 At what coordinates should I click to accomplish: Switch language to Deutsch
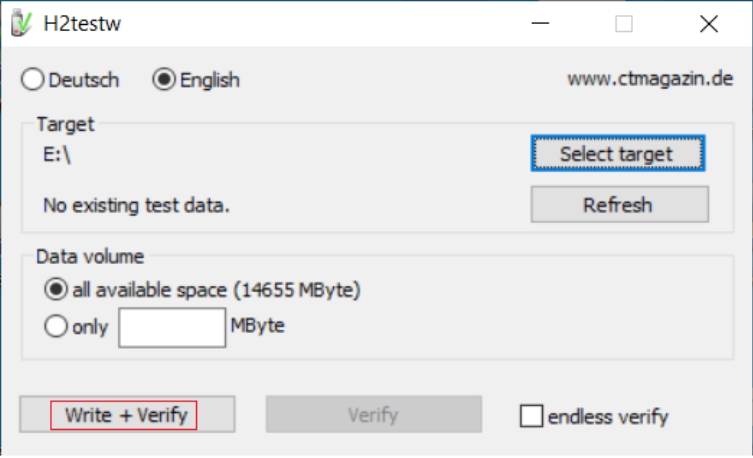pos(32,79)
